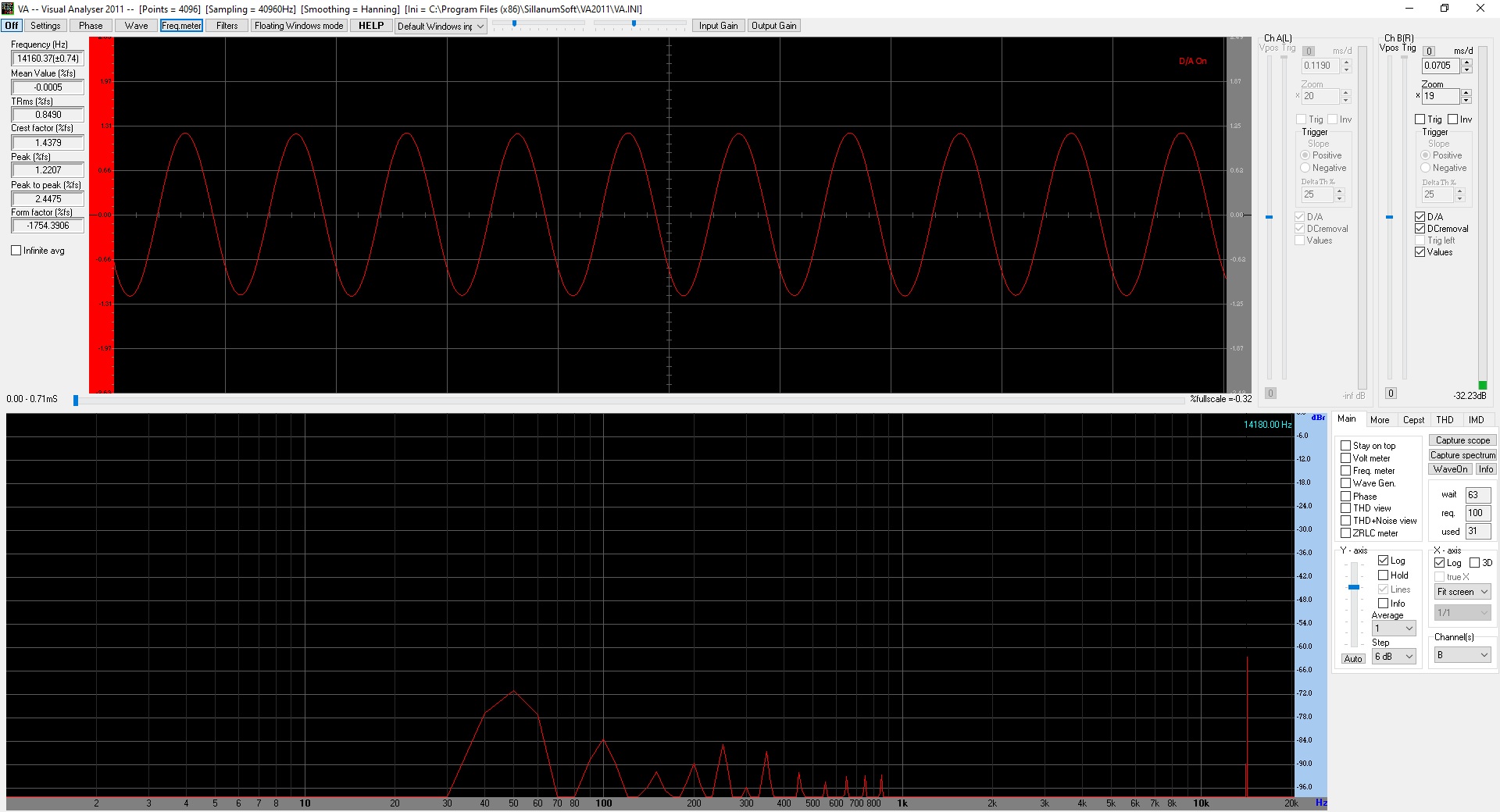This screenshot has width=1500, height=812.
Task: Open the Channel(s) dropdown showing B
Action: [x=1462, y=655]
